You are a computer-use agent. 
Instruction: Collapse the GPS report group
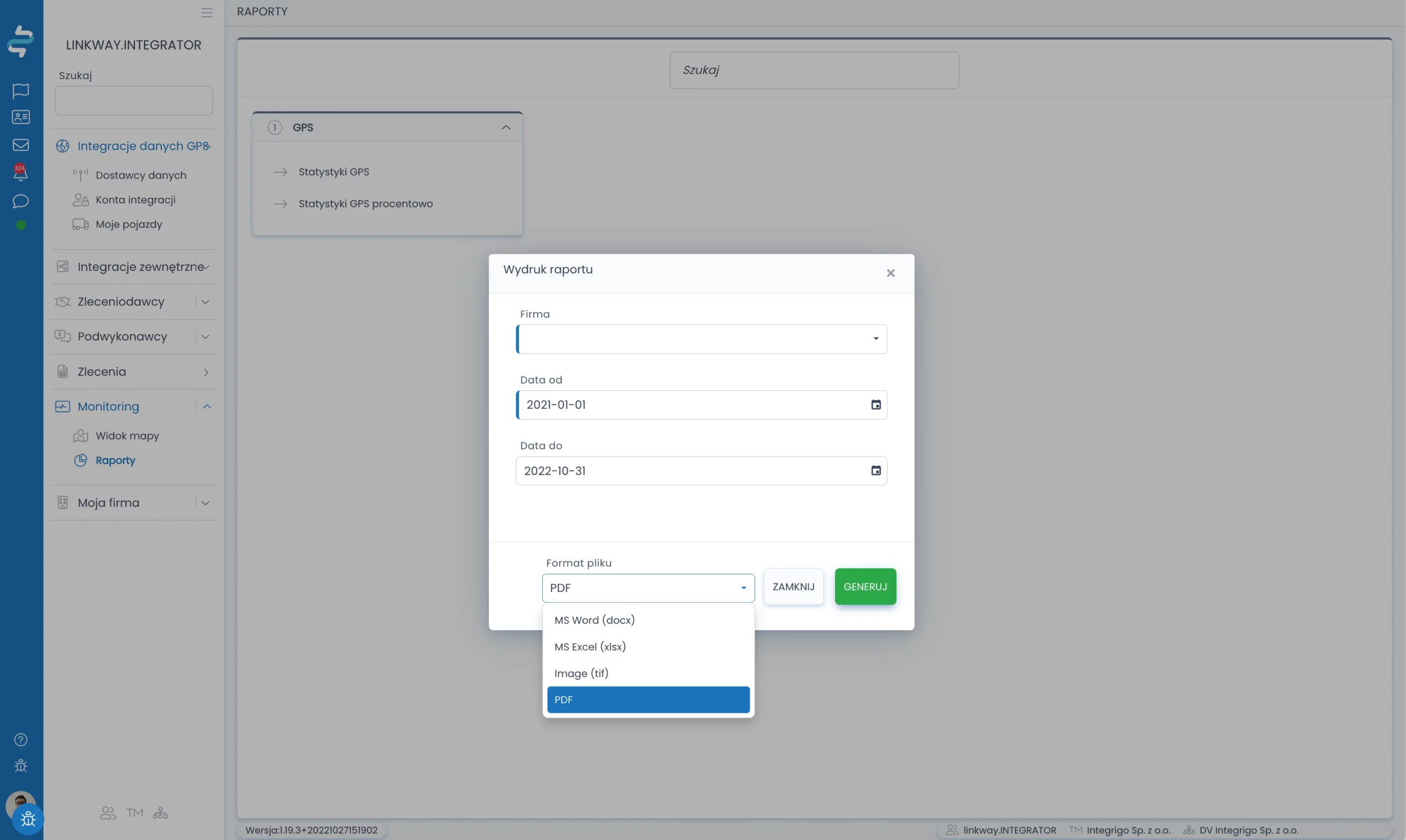coord(506,127)
